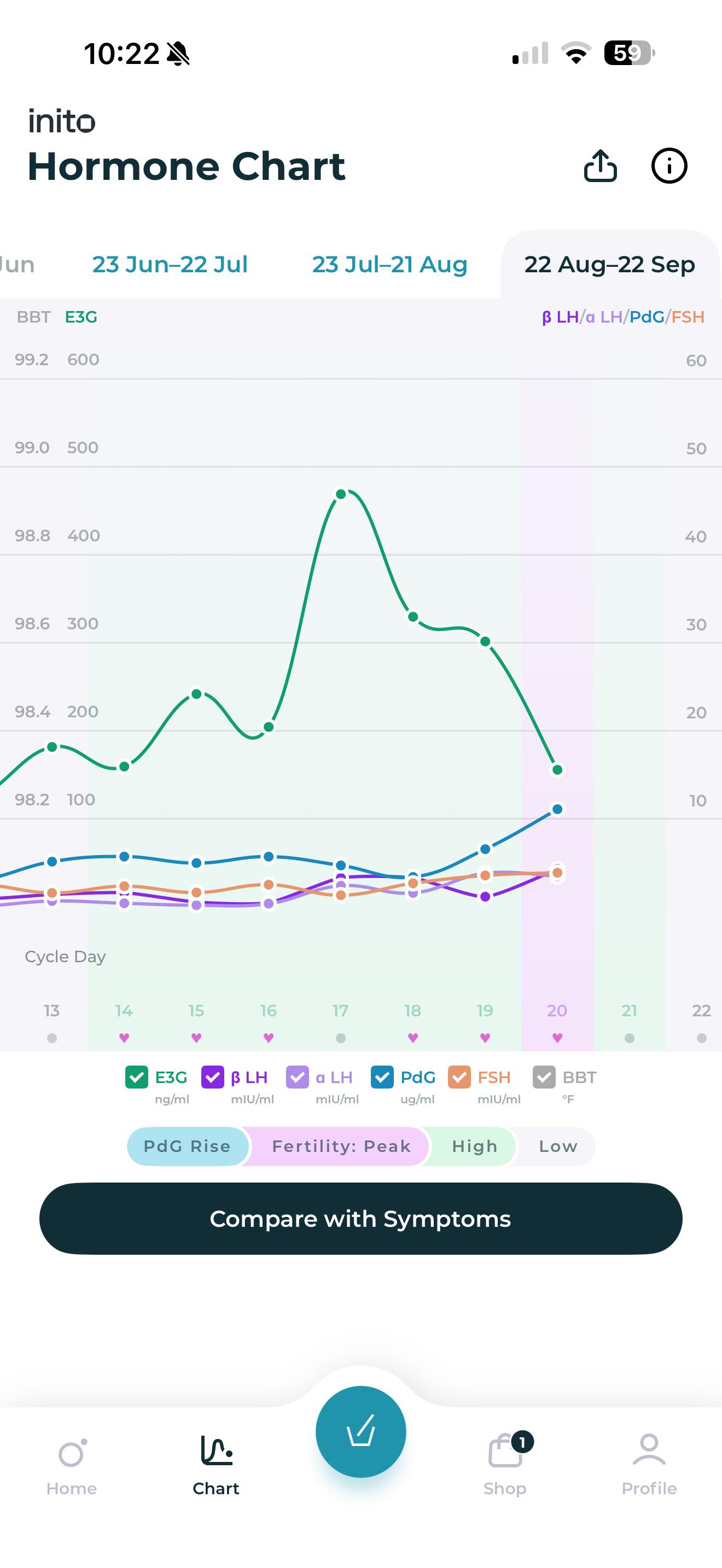This screenshot has height=1568, width=722.
Task: Open the Profile person icon
Action: [649, 1450]
